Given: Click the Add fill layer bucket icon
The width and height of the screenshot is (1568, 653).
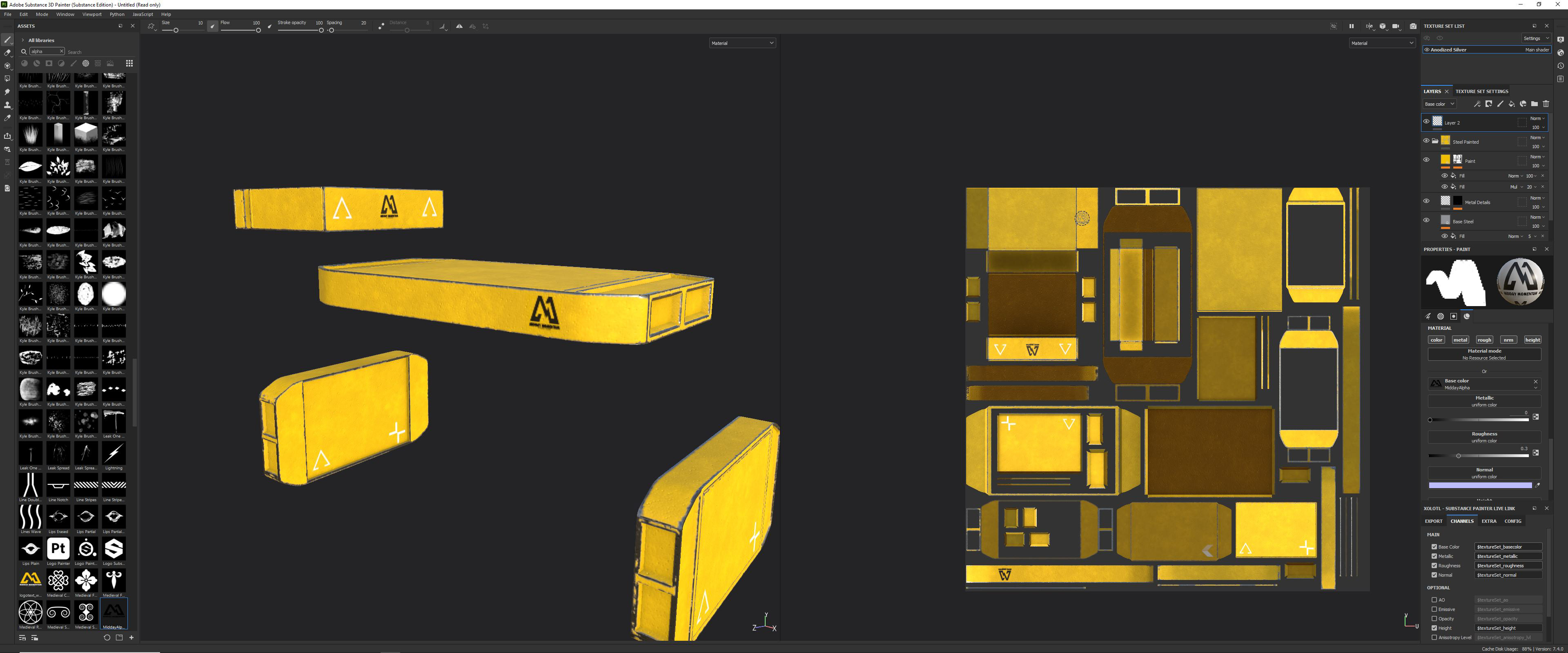Looking at the screenshot, I should (1511, 104).
